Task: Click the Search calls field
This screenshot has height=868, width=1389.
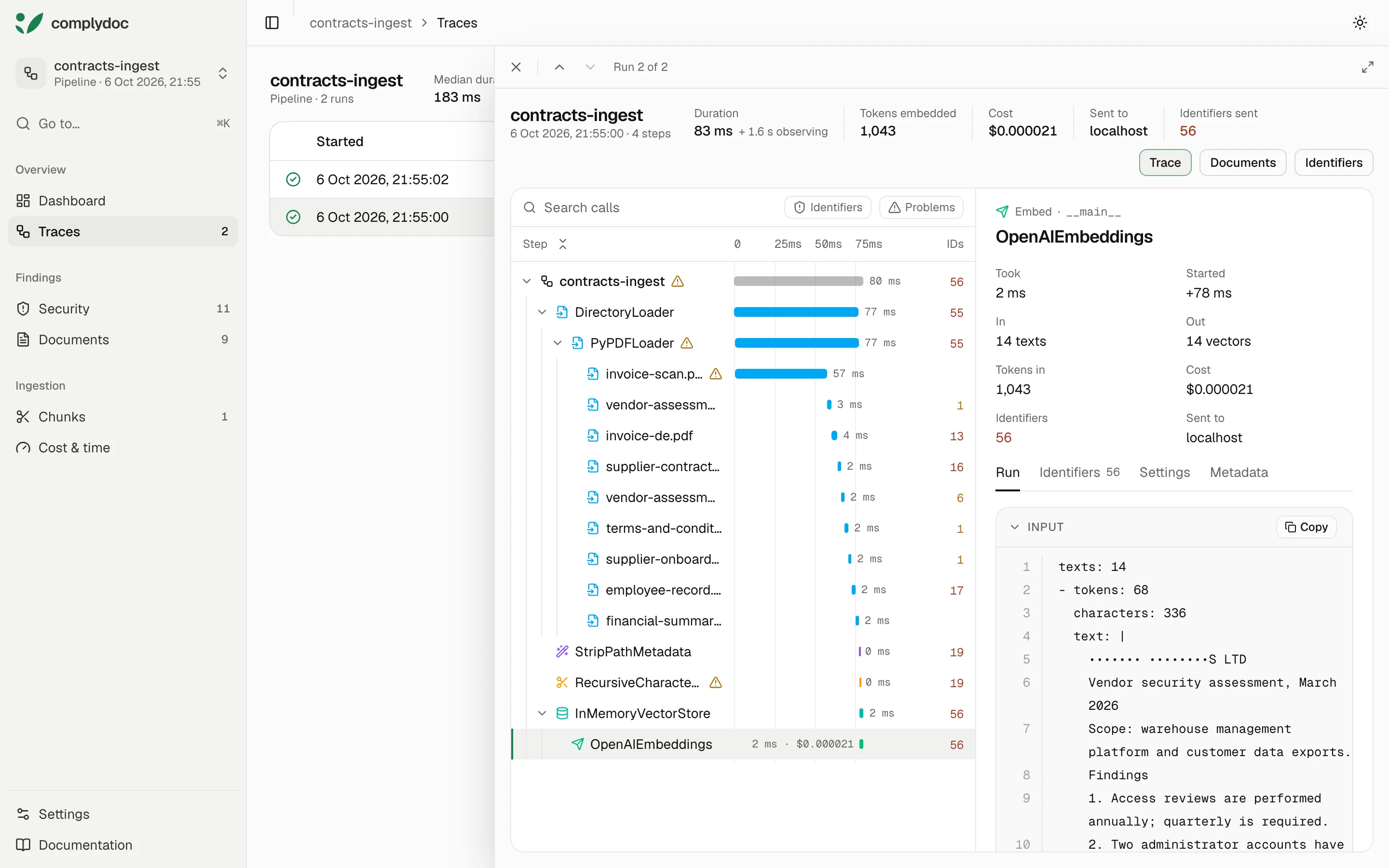Action: point(649,207)
